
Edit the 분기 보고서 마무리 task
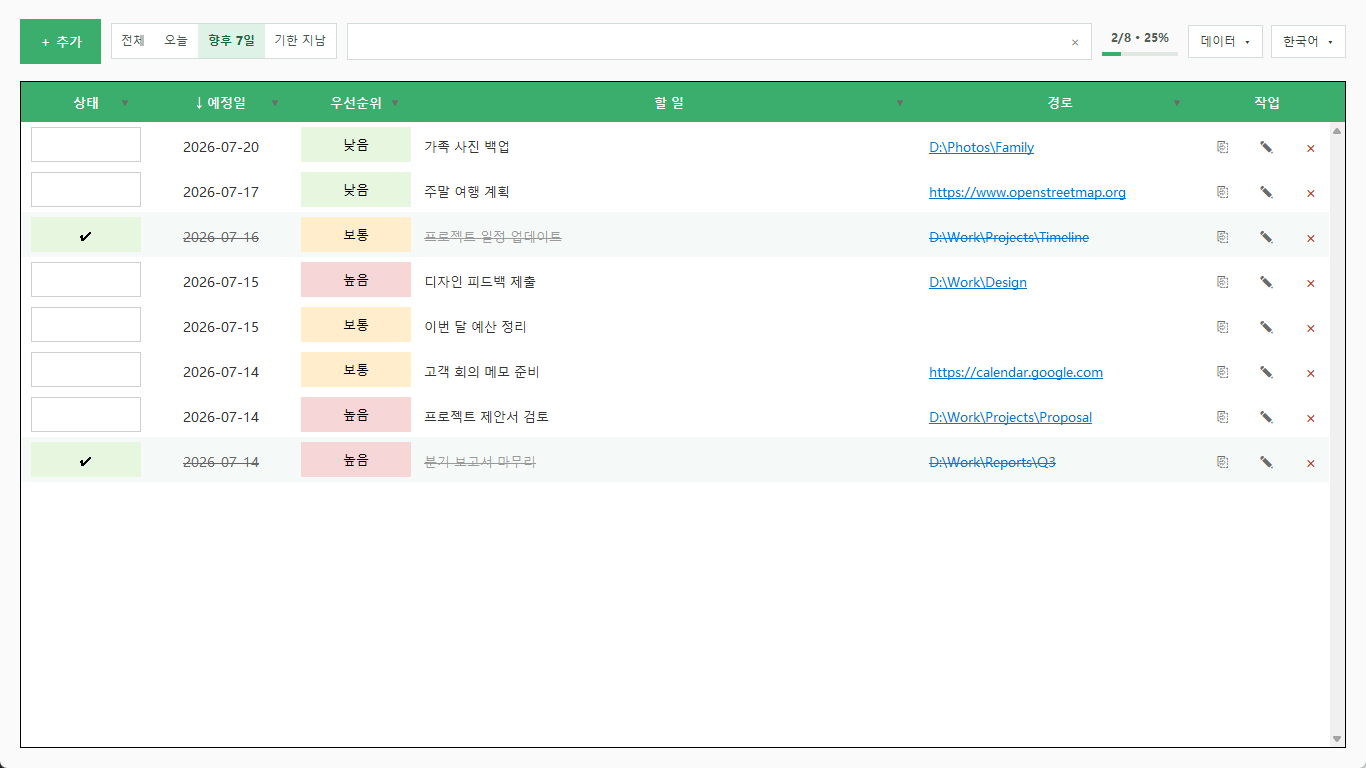pyautogui.click(x=1266, y=462)
